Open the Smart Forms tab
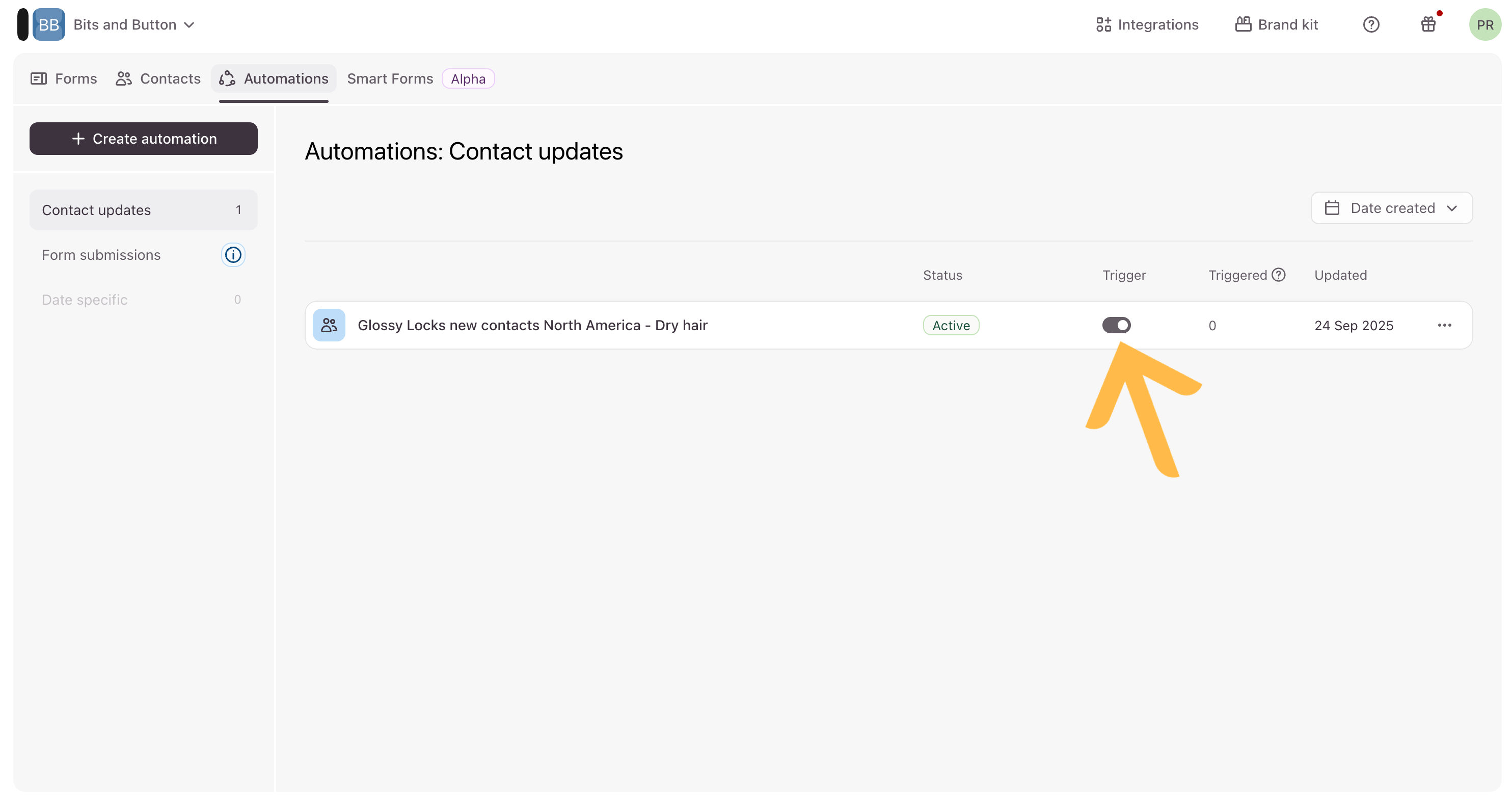The width and height of the screenshot is (1512, 798). coord(390,78)
